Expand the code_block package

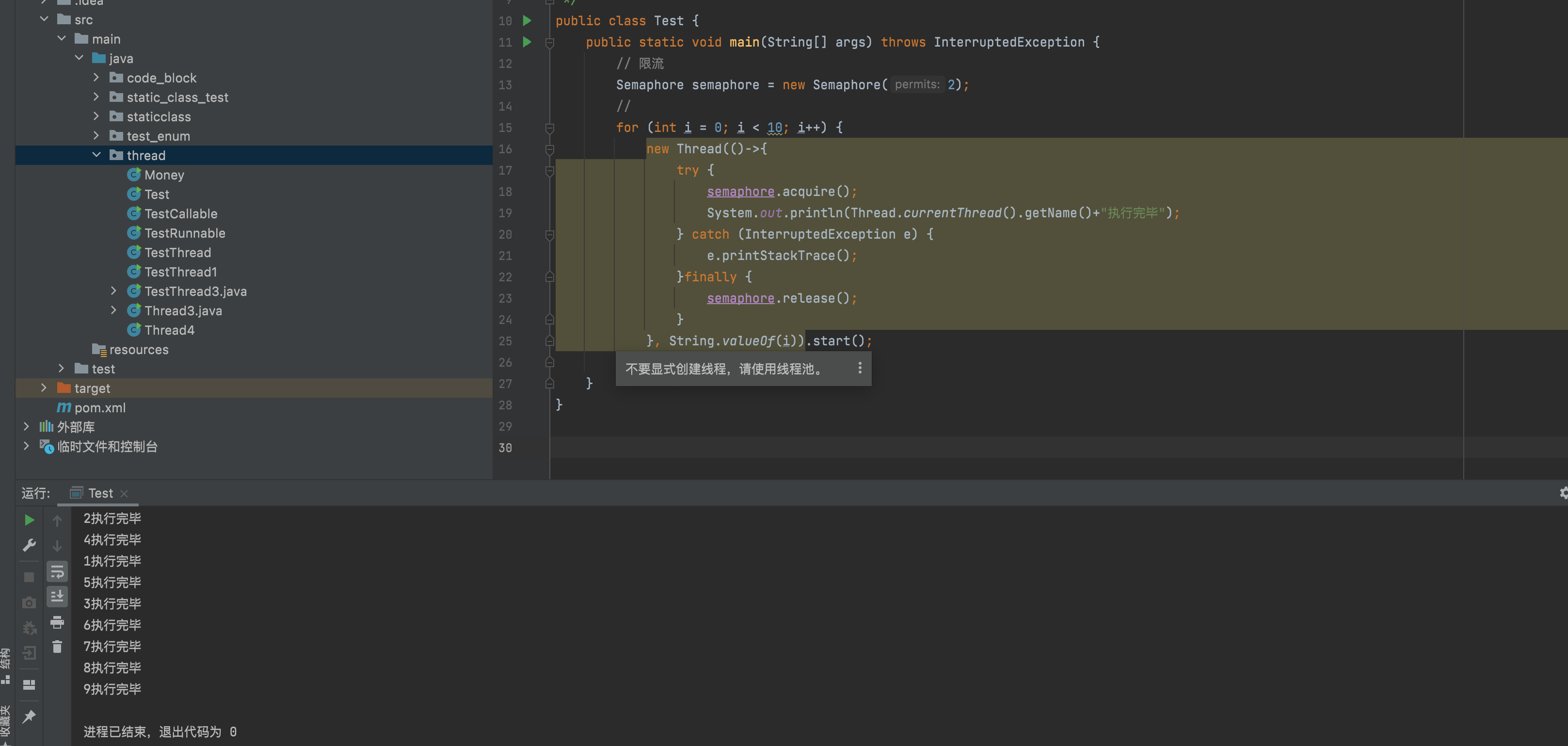pos(96,78)
